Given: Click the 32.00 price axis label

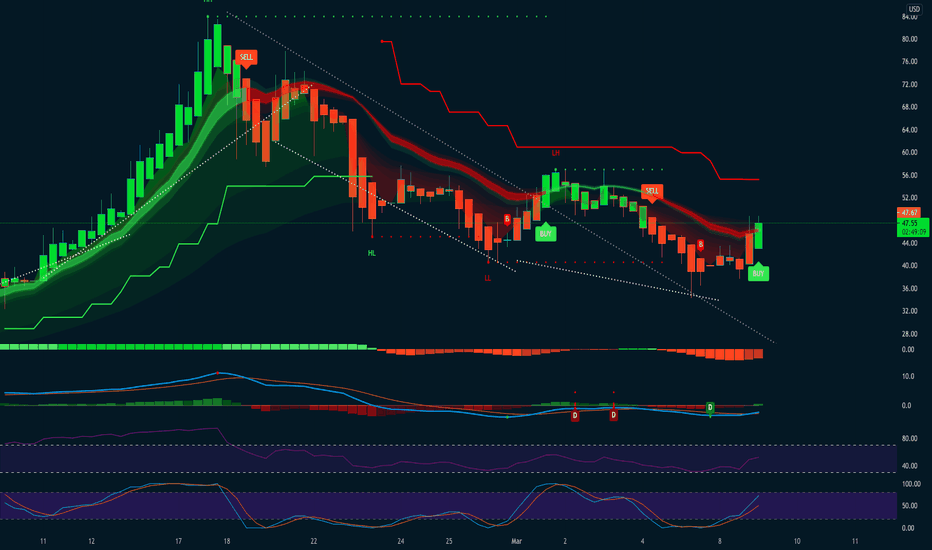Looking at the screenshot, I should click(x=909, y=311).
